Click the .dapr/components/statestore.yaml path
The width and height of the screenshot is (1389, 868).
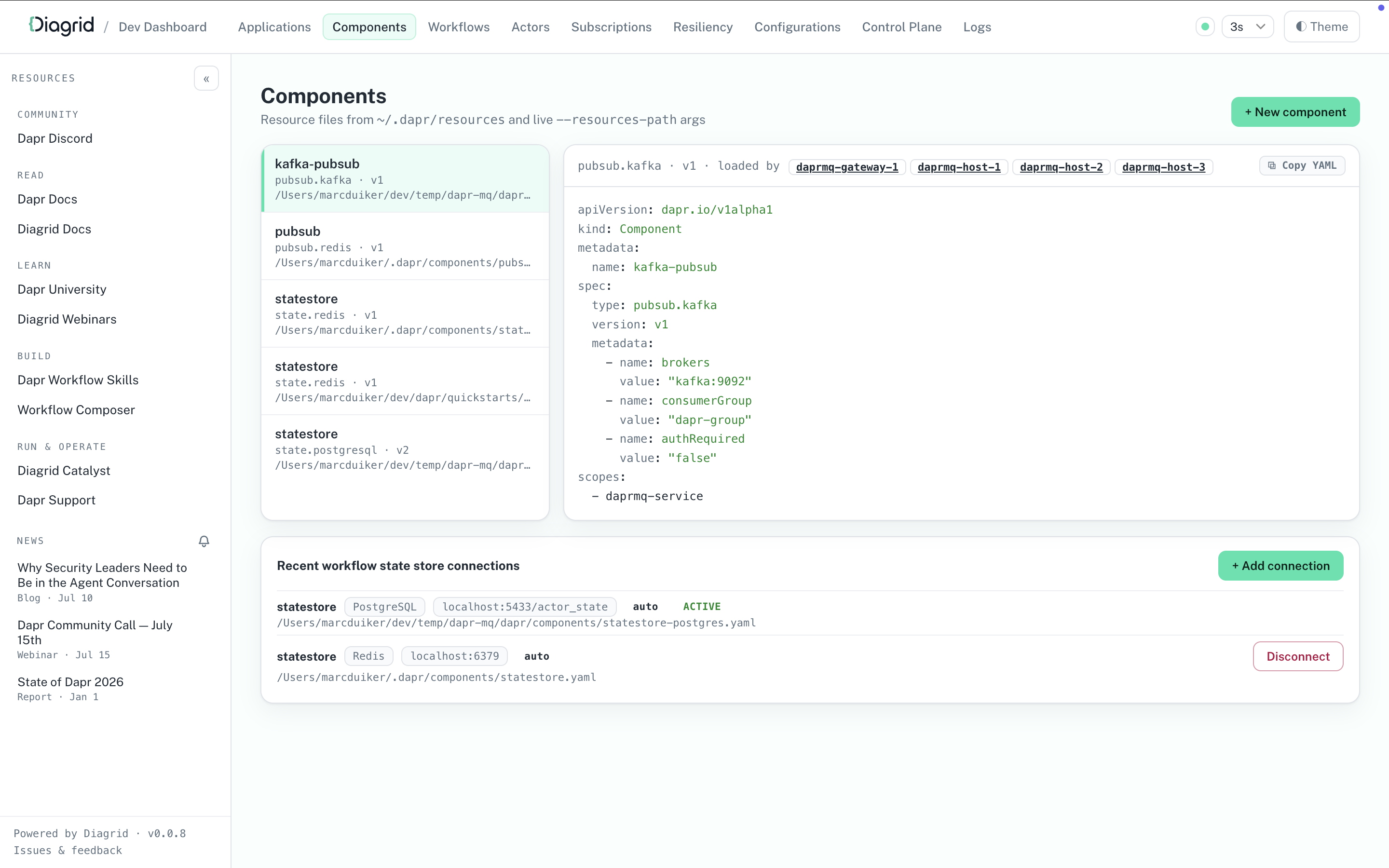(436, 678)
